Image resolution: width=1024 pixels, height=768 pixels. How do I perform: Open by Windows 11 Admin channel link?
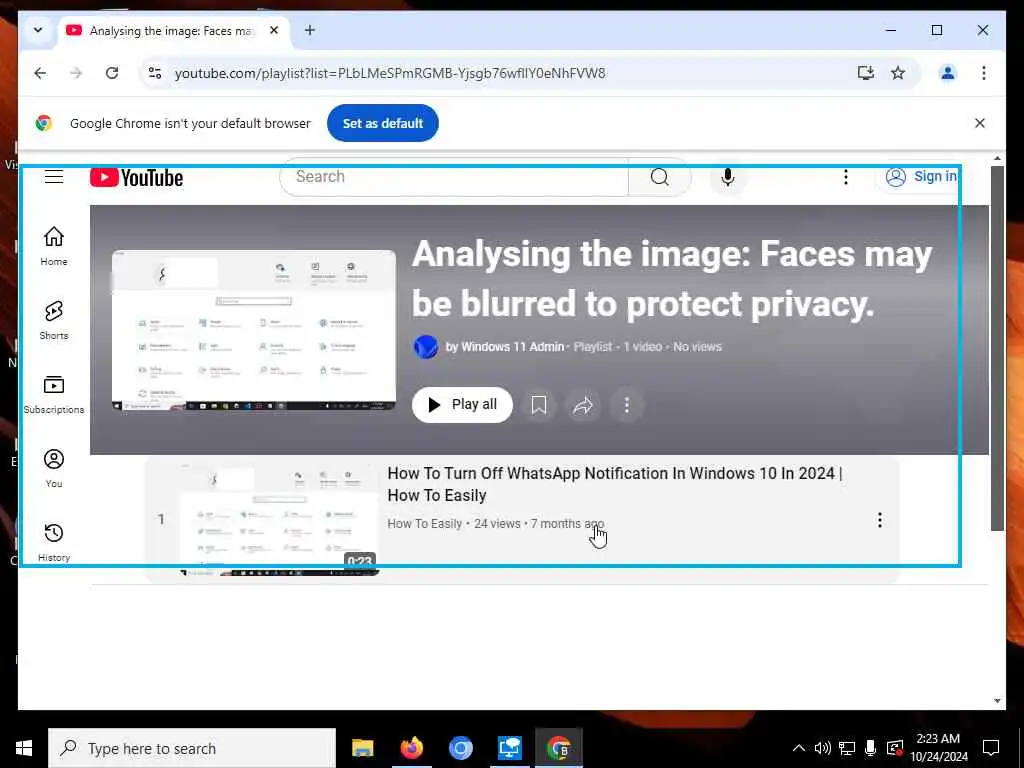click(505, 347)
